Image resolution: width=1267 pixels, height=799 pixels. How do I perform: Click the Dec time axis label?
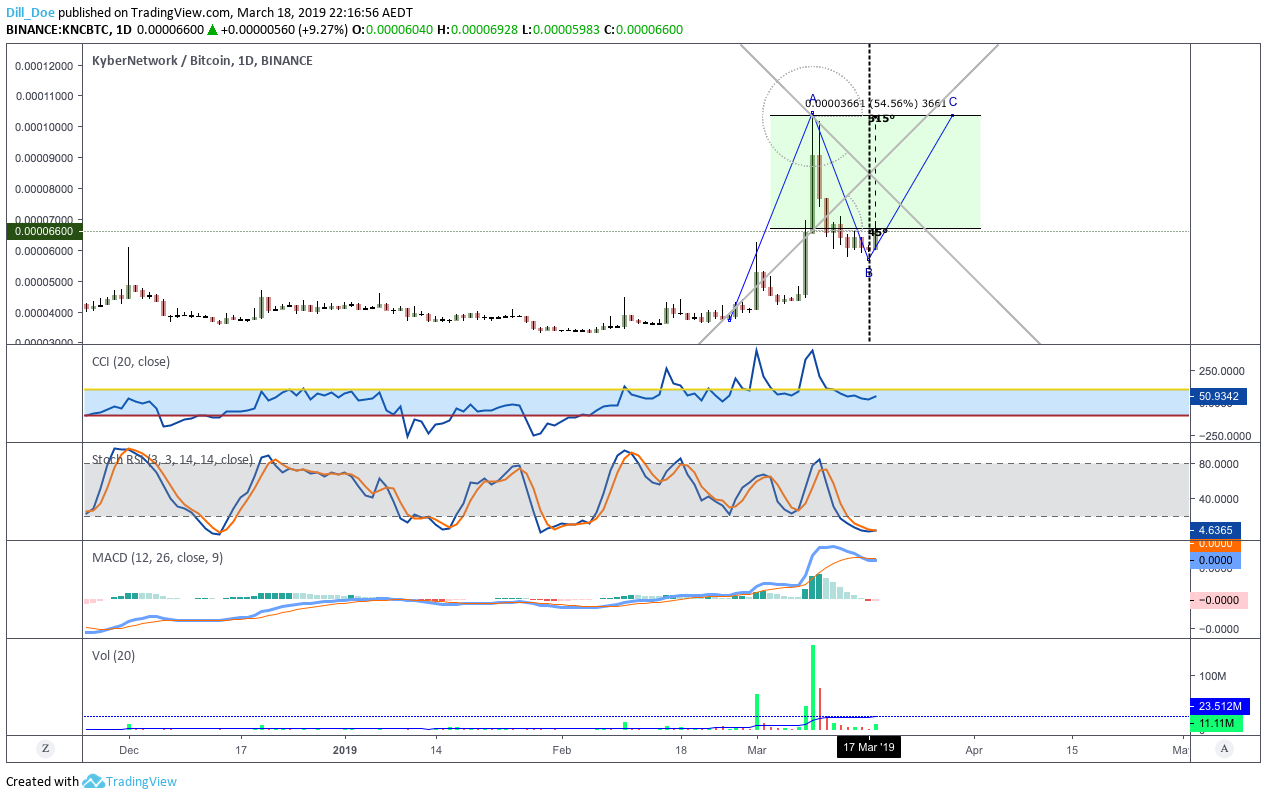pyautogui.click(x=128, y=748)
